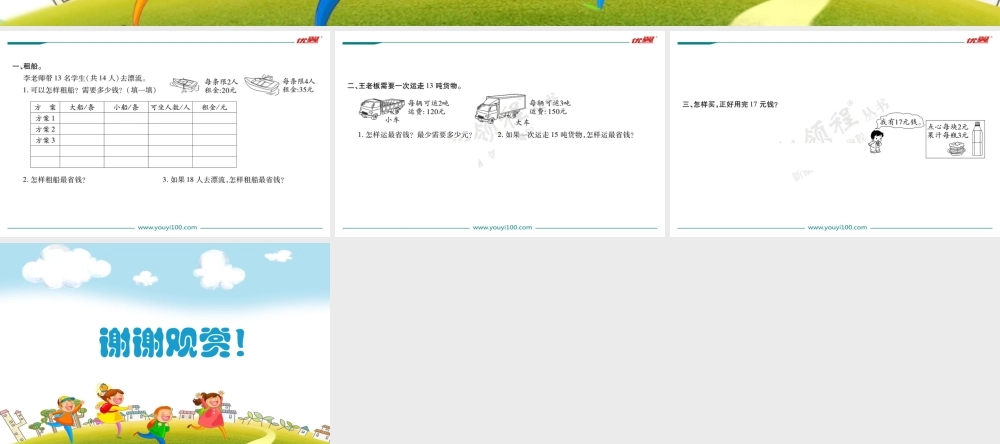Click the red logo on the second slide

coord(642,40)
